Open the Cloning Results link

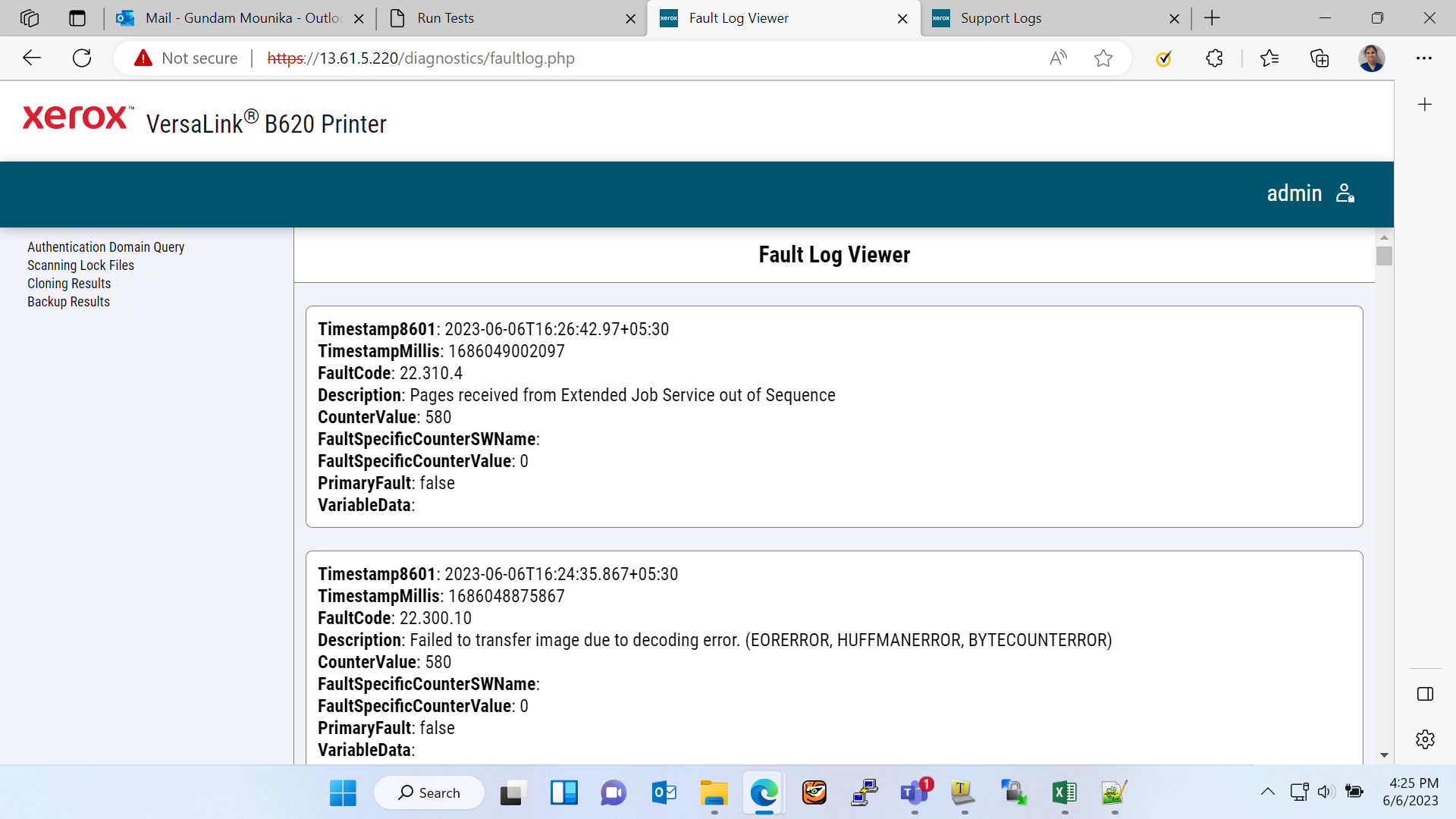(69, 284)
